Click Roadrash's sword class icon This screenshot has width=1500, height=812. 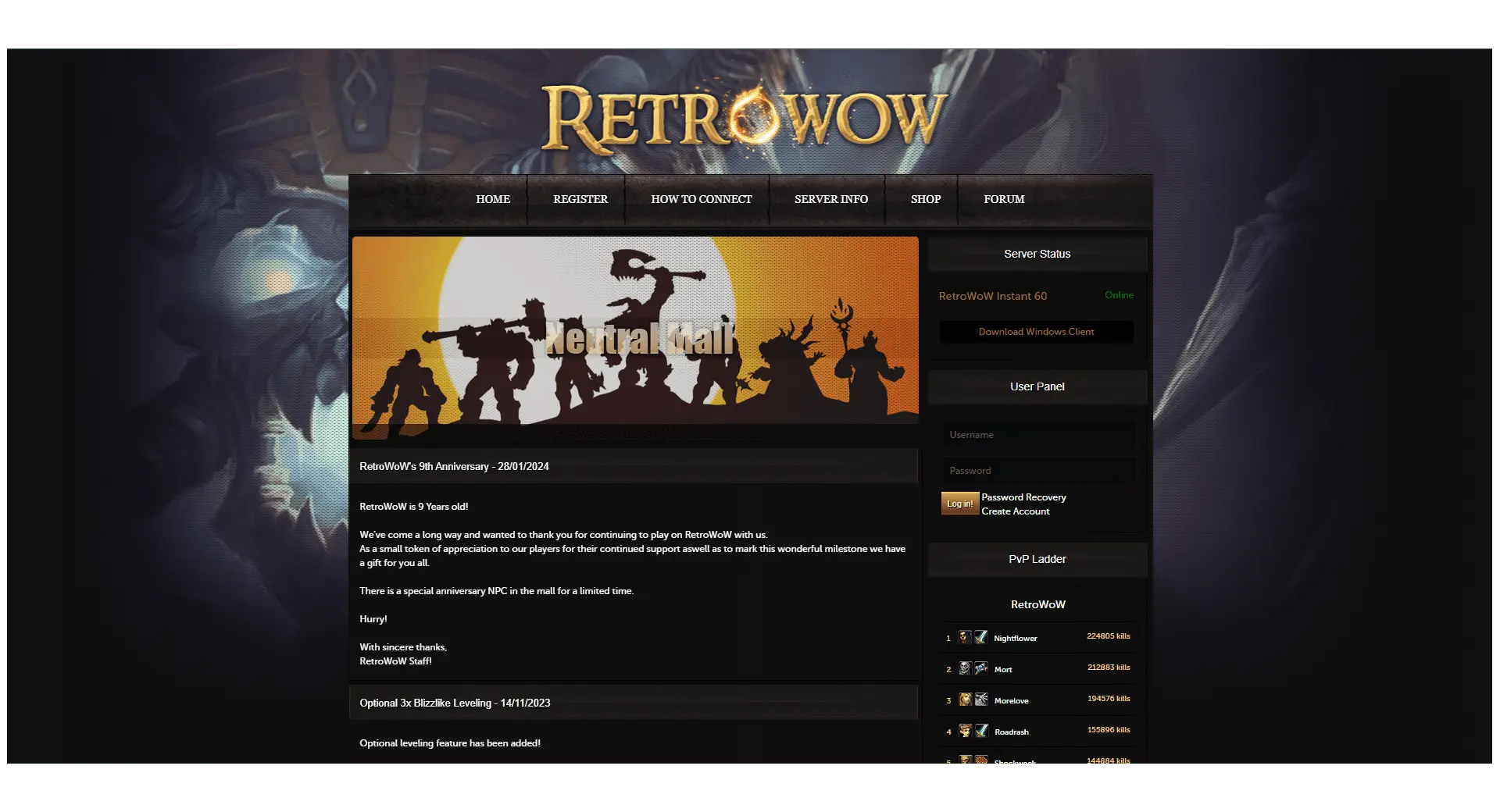point(981,731)
